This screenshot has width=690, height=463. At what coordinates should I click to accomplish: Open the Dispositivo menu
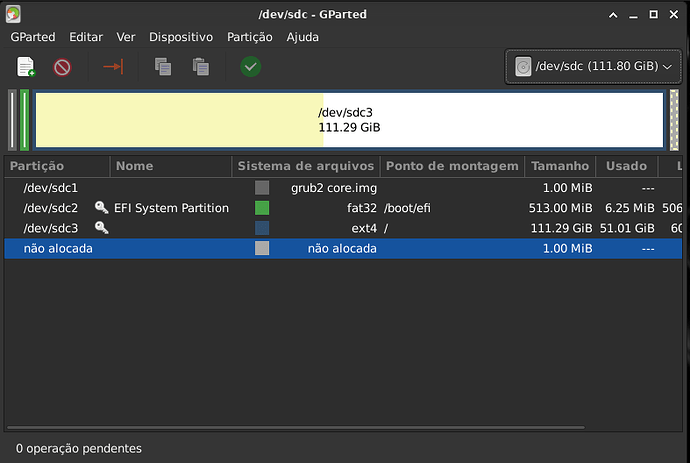(x=180, y=37)
